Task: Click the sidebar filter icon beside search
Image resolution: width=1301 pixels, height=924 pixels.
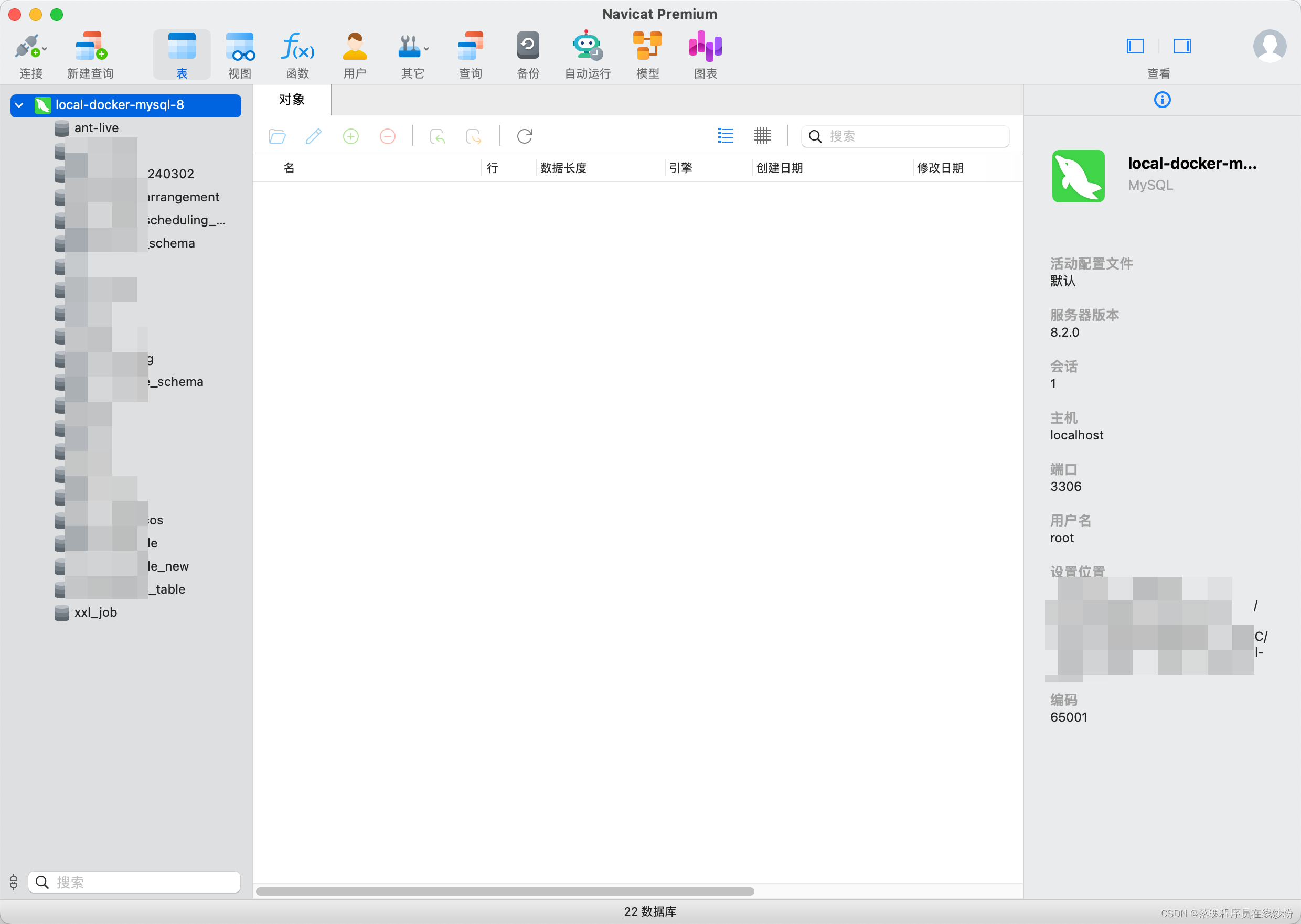Action: tap(14, 883)
